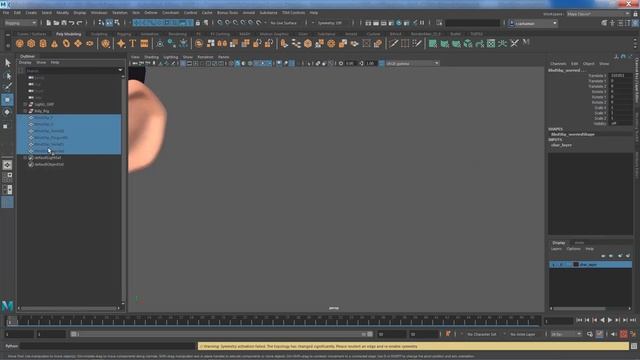
Task: Expand the Lights_GRP node in Outliner
Action: tap(25, 104)
